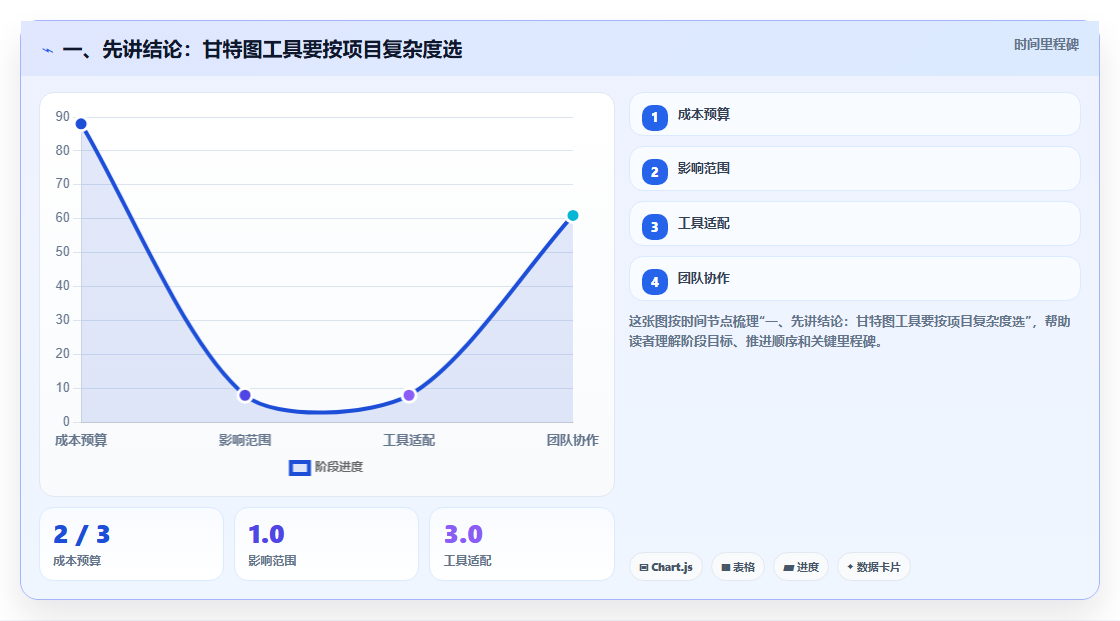Click the description paragraph starting 这张图按时间节点

click(849, 332)
